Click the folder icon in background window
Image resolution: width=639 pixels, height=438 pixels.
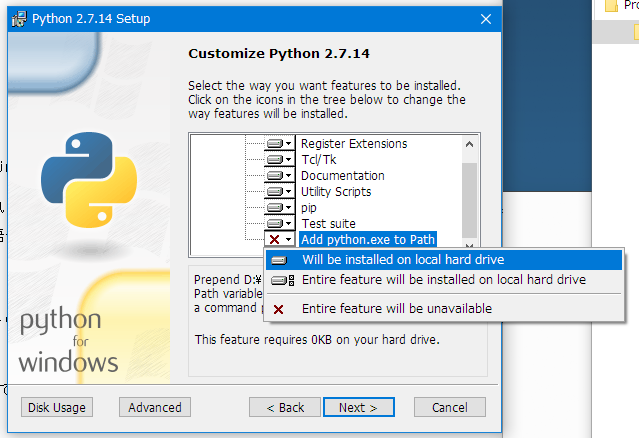(611, 6)
